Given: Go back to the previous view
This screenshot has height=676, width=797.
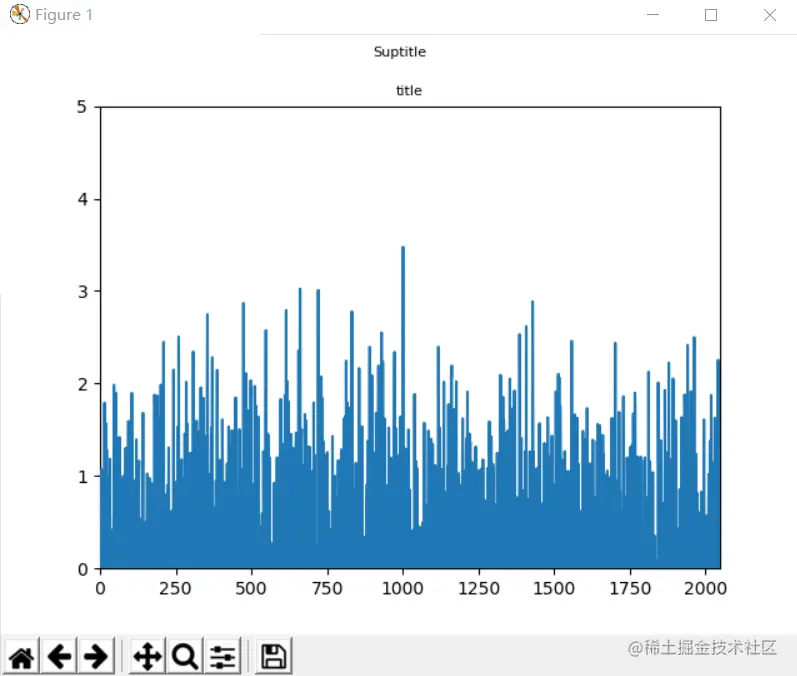Looking at the screenshot, I should click(x=59, y=656).
